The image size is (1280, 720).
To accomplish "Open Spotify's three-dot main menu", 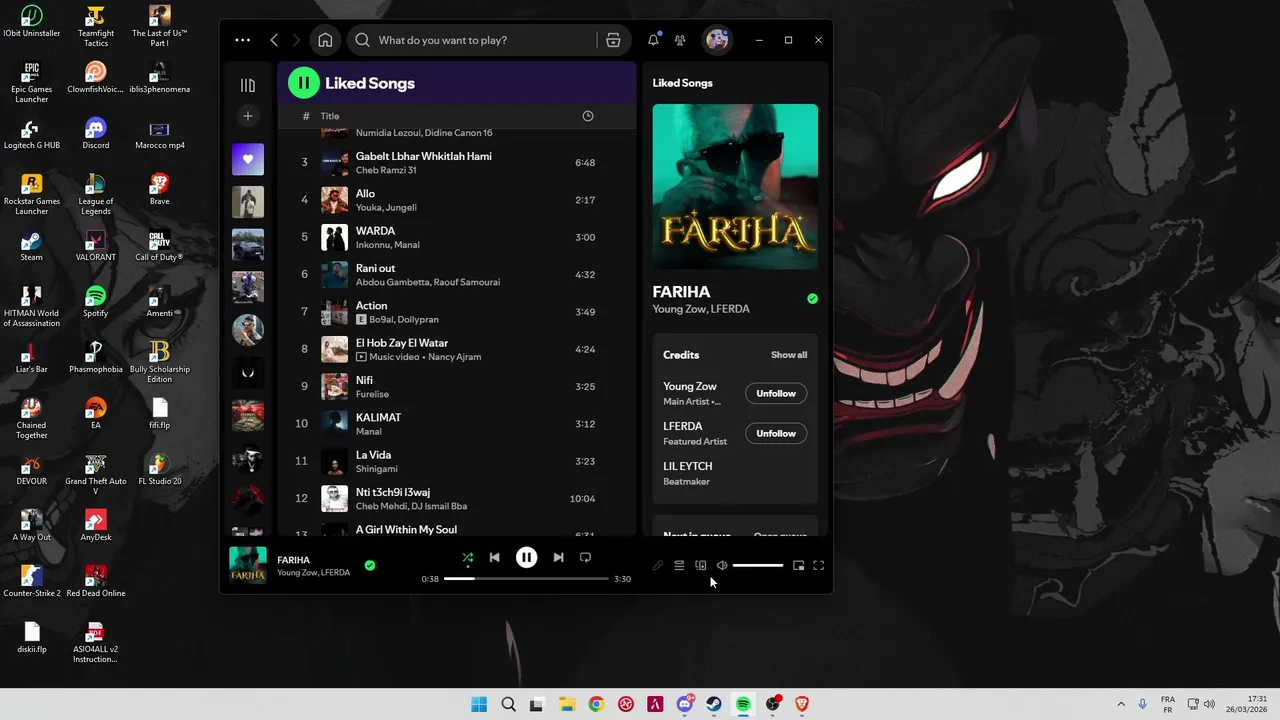I will (242, 40).
